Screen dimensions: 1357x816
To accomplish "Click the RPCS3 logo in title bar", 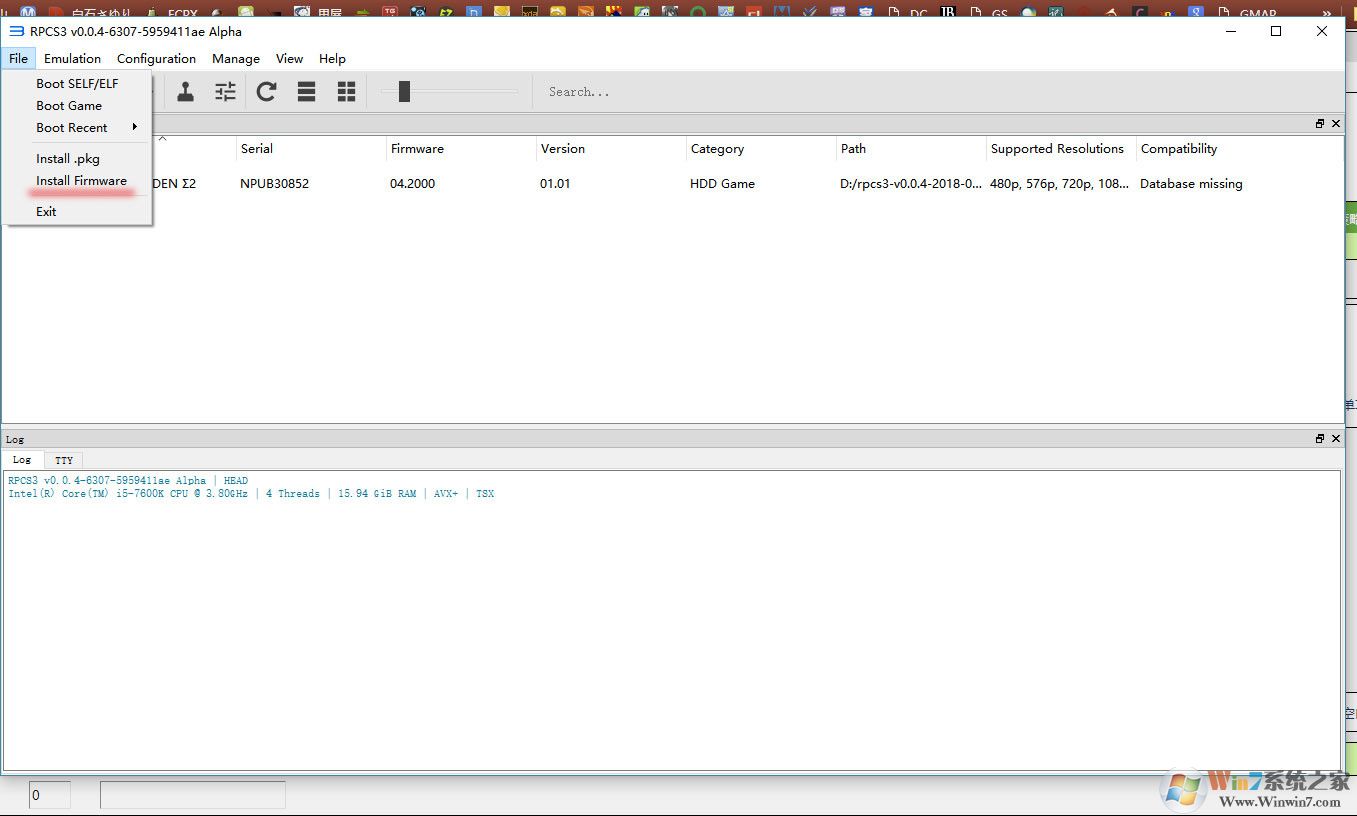I will point(16,31).
